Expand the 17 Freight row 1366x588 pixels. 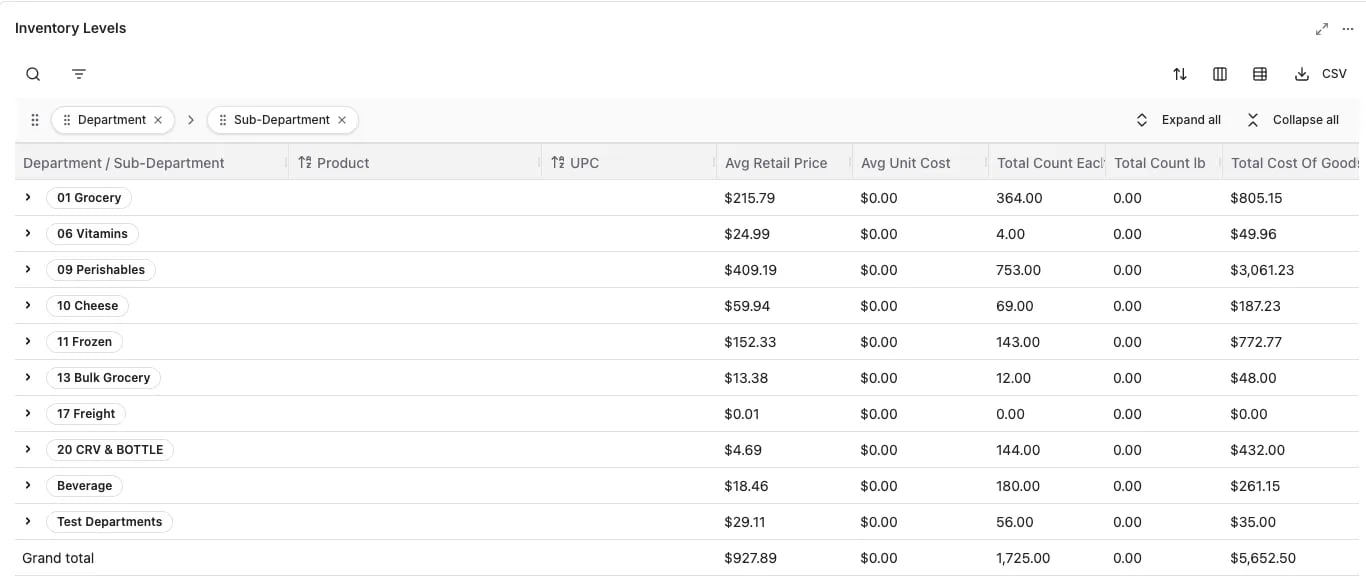[28, 414]
